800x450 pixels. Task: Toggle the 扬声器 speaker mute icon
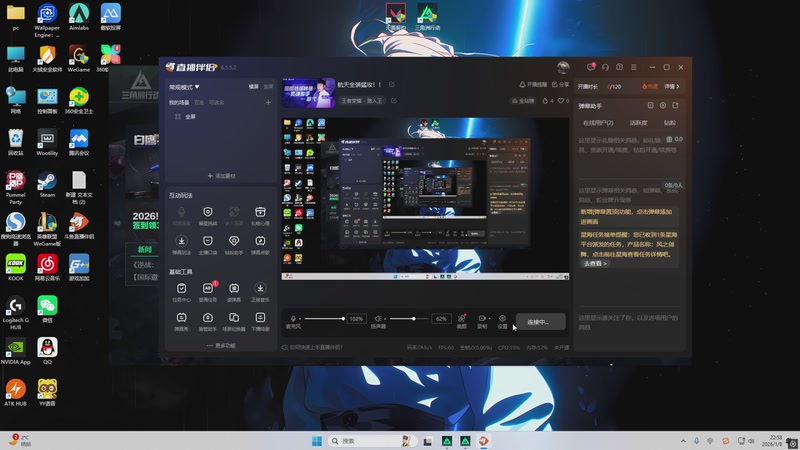pyautogui.click(x=378, y=318)
